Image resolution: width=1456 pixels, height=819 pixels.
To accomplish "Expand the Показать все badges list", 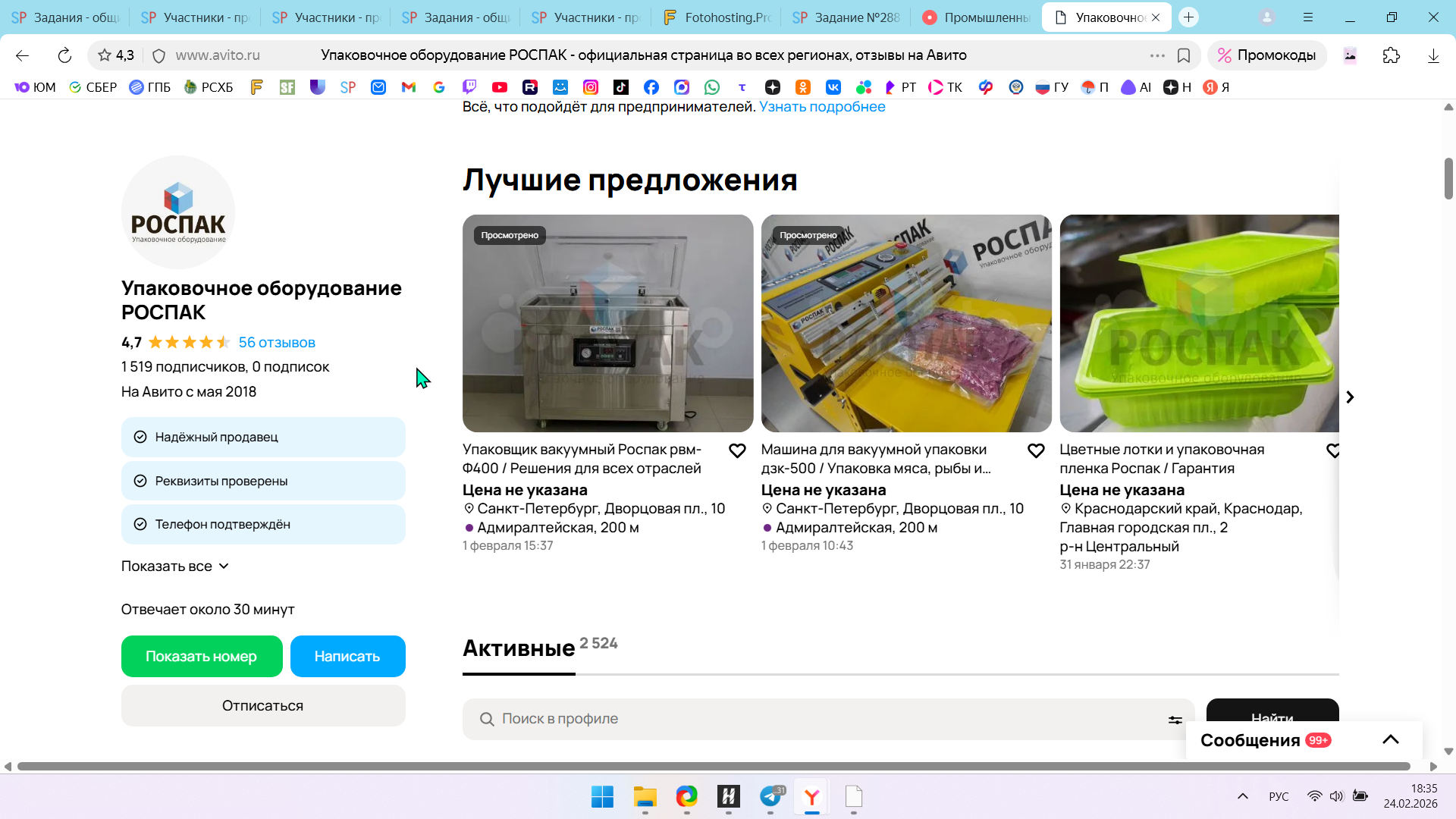I will tap(175, 566).
